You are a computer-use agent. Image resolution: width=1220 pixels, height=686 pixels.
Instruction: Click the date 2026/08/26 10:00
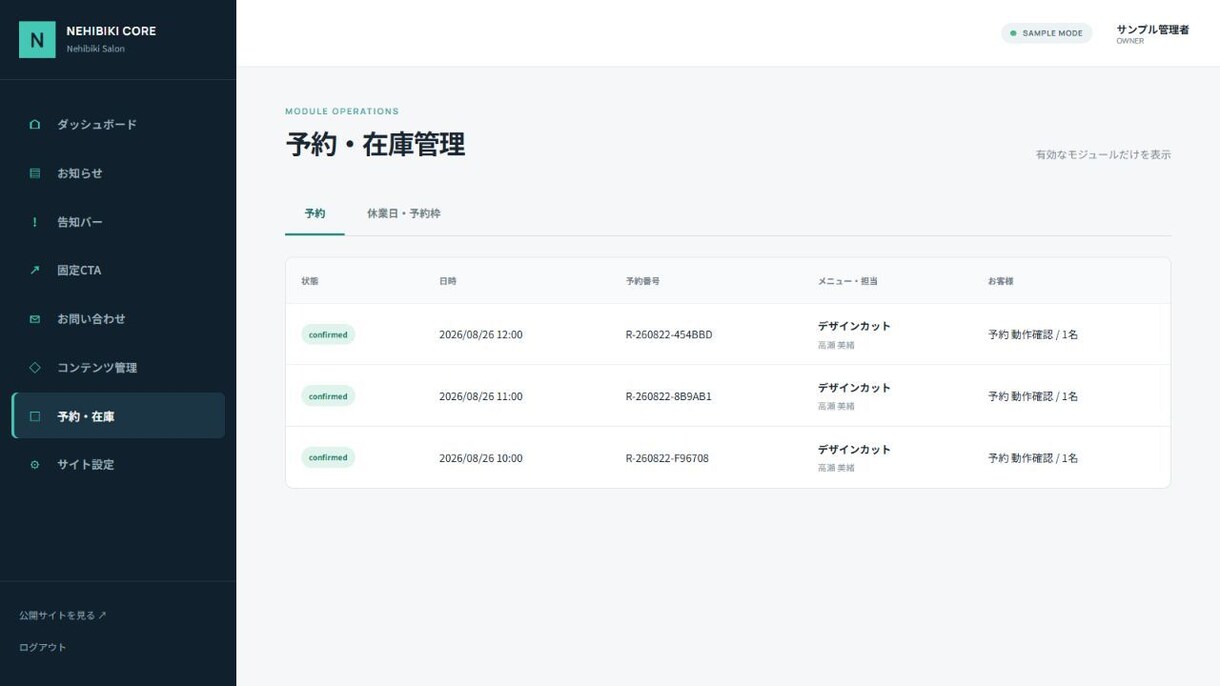481,458
